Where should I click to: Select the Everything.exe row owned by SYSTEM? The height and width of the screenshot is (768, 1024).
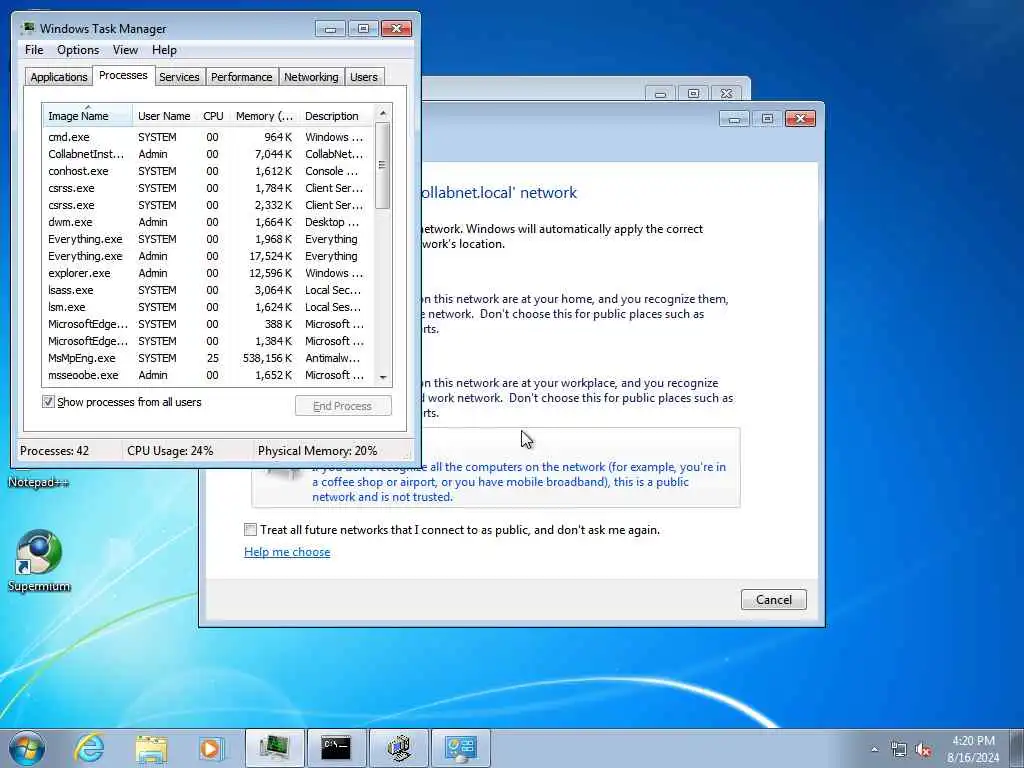(208, 239)
